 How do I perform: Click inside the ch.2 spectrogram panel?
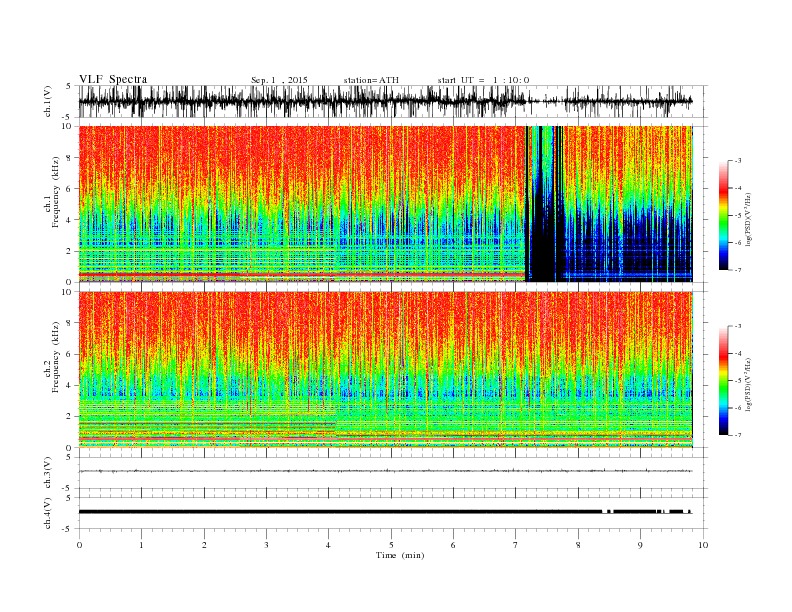(385, 369)
